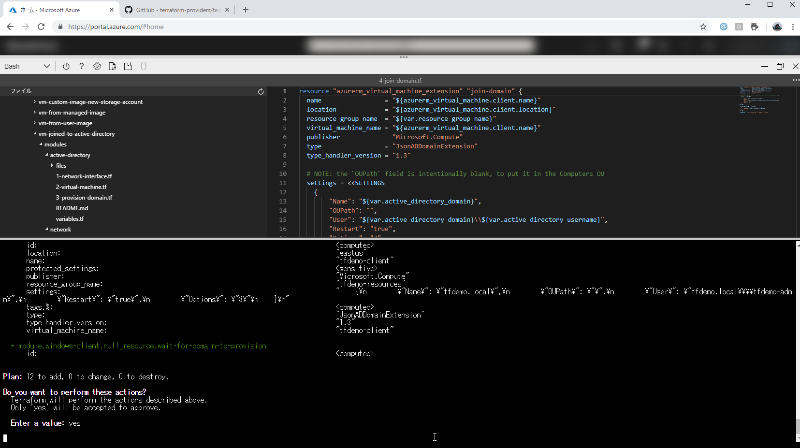
Task: Maximize the Cloud Shell pane
Action: (780, 66)
